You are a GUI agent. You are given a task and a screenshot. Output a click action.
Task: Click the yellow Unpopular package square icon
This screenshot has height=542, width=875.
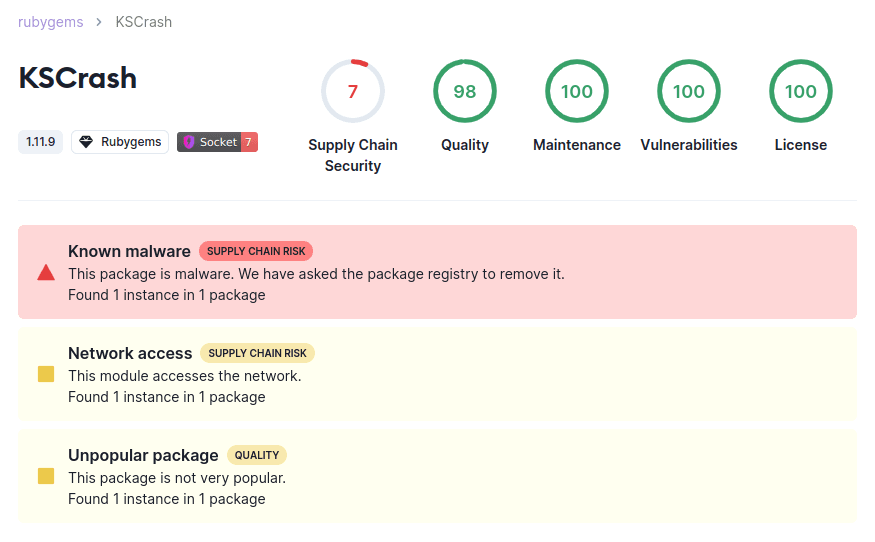tap(46, 476)
